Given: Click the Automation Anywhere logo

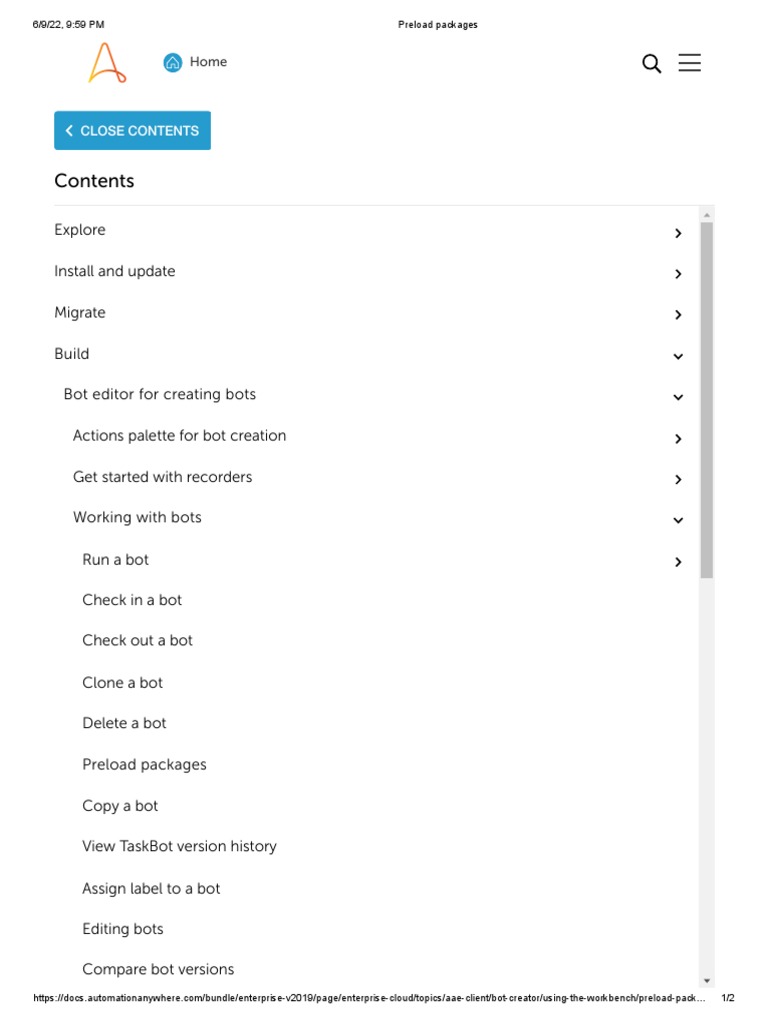Looking at the screenshot, I should click(106, 63).
